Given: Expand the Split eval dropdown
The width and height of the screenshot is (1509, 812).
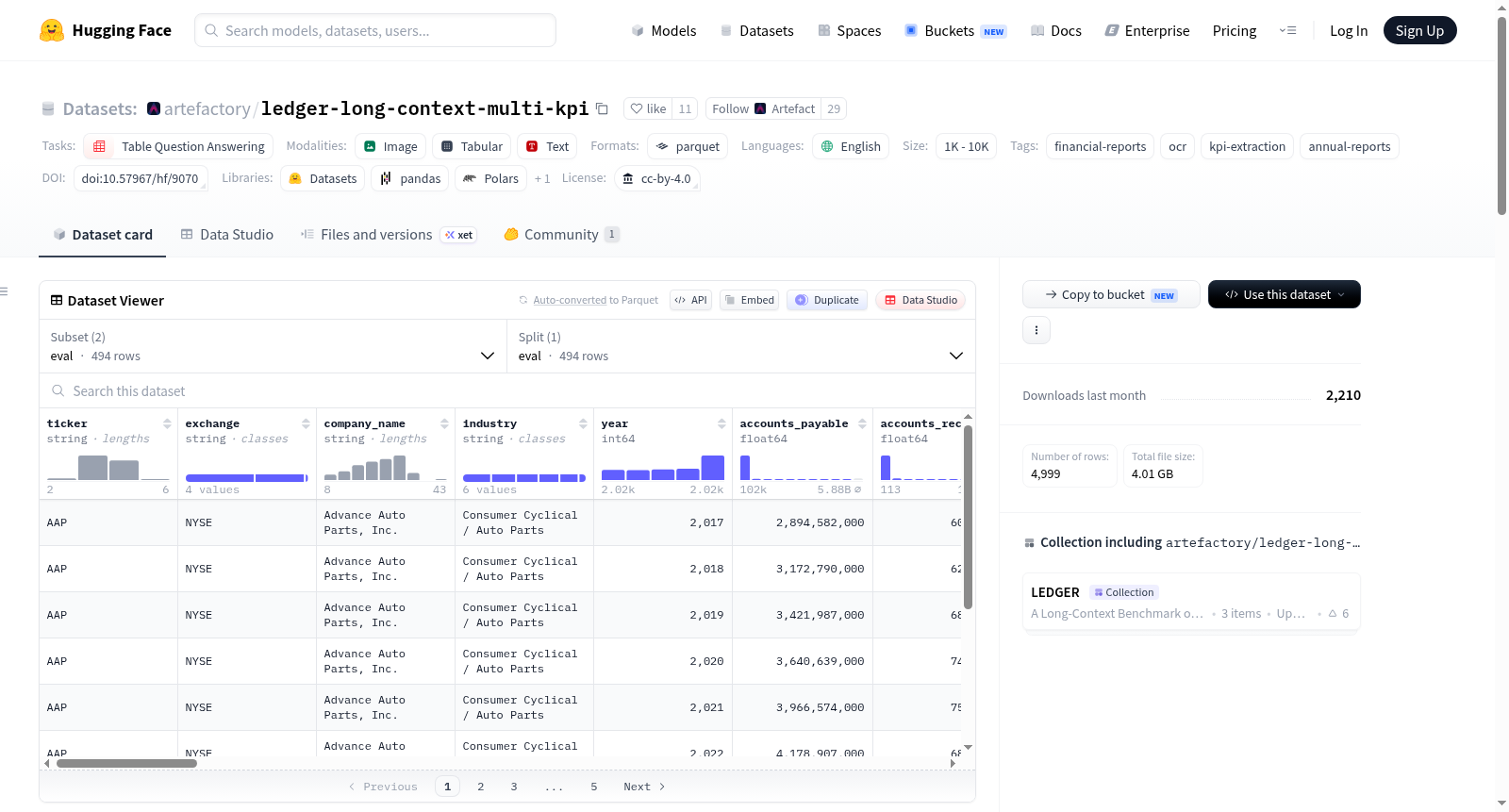Looking at the screenshot, I should tap(741, 346).
